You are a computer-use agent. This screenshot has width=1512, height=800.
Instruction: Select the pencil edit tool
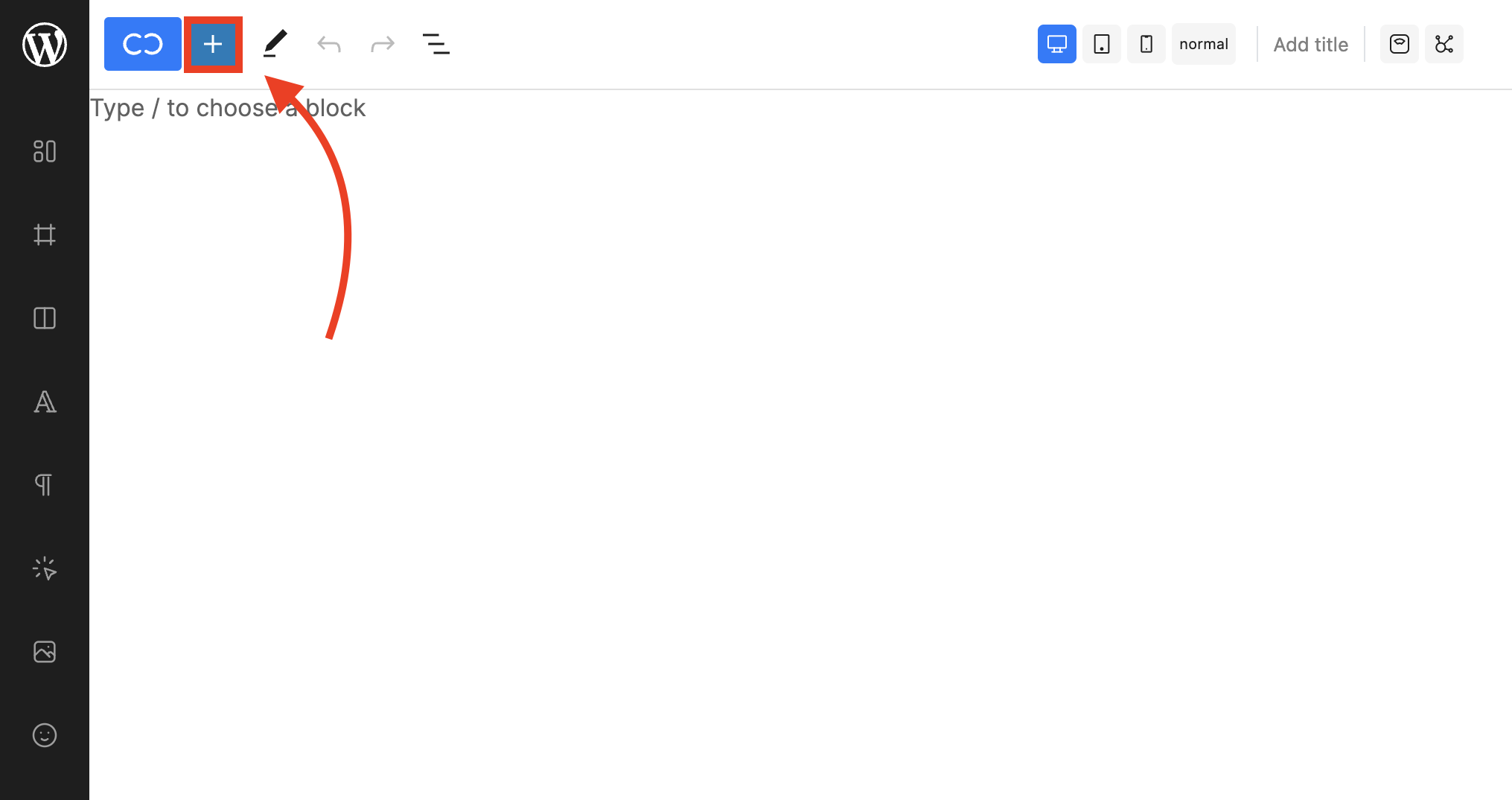pyautogui.click(x=275, y=44)
